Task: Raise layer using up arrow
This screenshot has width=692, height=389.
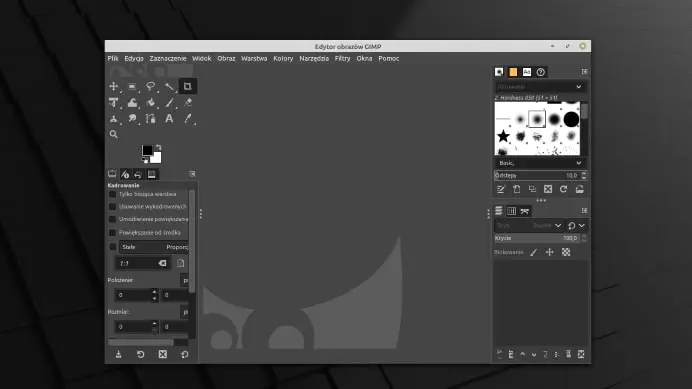Action: (x=523, y=354)
